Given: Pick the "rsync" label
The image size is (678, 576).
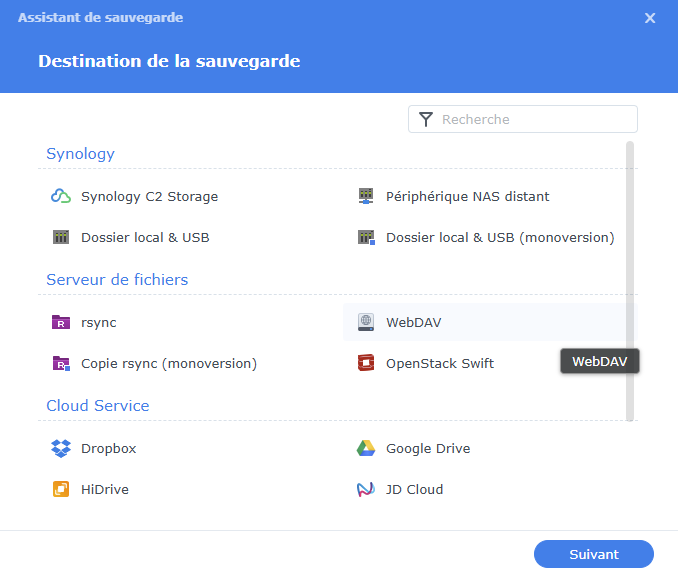Looking at the screenshot, I should coord(99,323).
